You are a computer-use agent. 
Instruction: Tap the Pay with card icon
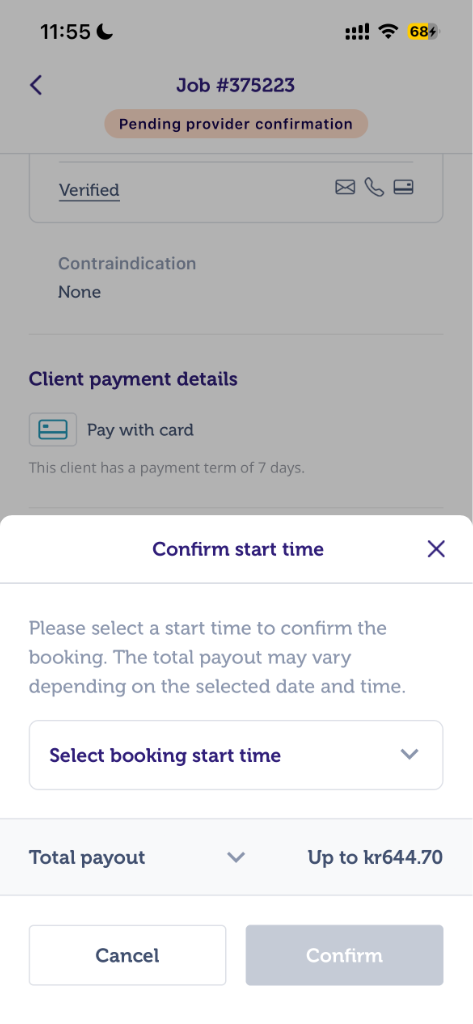pyautogui.click(x=53, y=430)
